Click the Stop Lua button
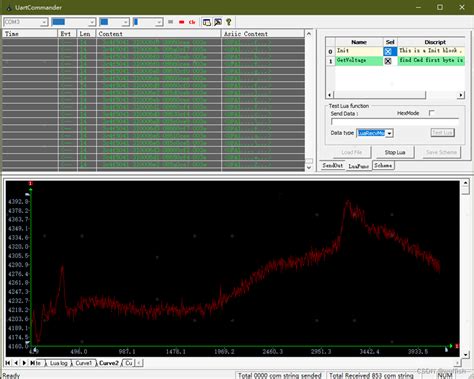The image size is (474, 379). pos(395,152)
